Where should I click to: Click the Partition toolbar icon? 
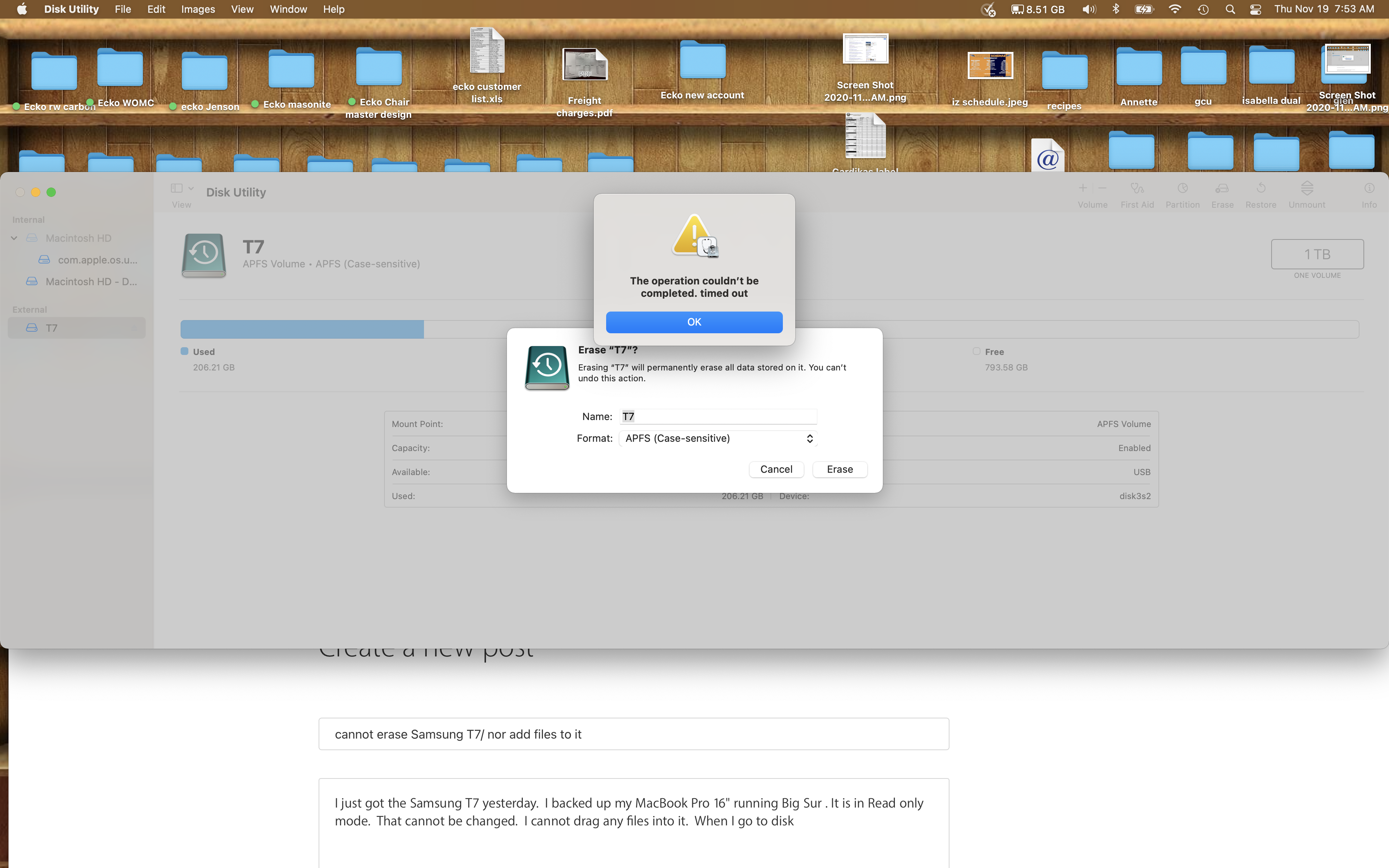(1182, 189)
